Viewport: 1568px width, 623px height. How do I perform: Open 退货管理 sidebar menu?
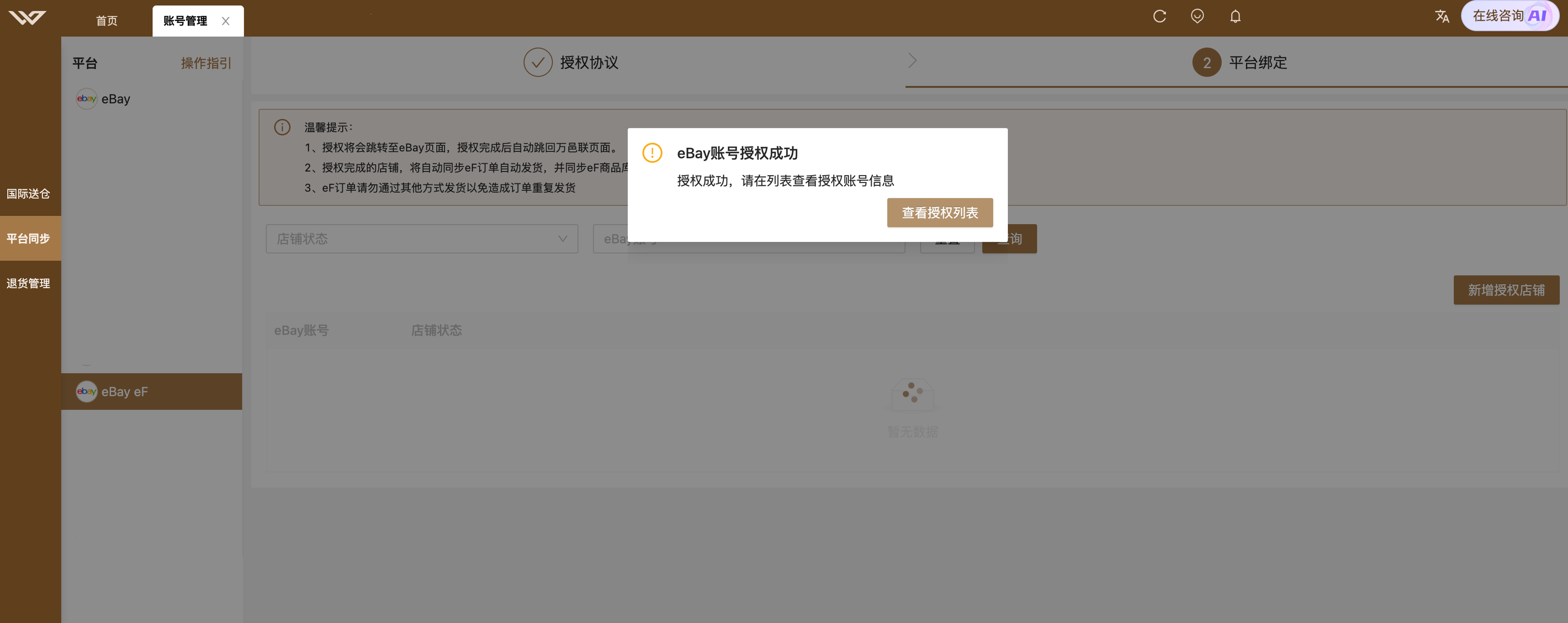point(28,284)
